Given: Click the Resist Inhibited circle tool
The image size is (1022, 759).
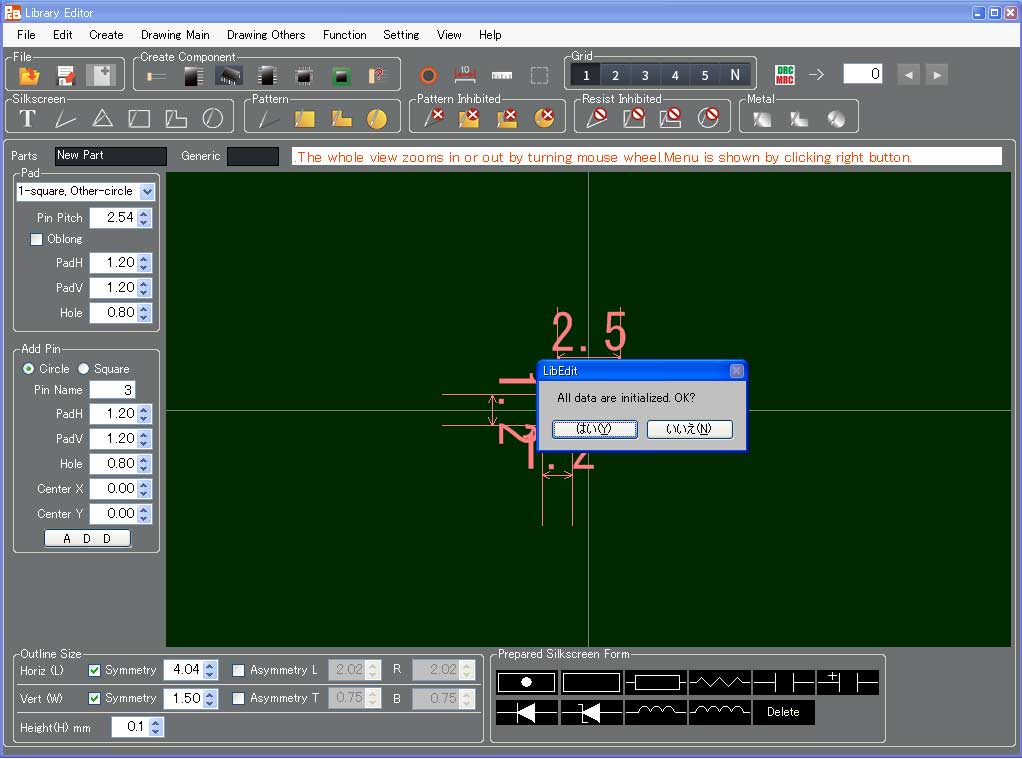Looking at the screenshot, I should (708, 118).
